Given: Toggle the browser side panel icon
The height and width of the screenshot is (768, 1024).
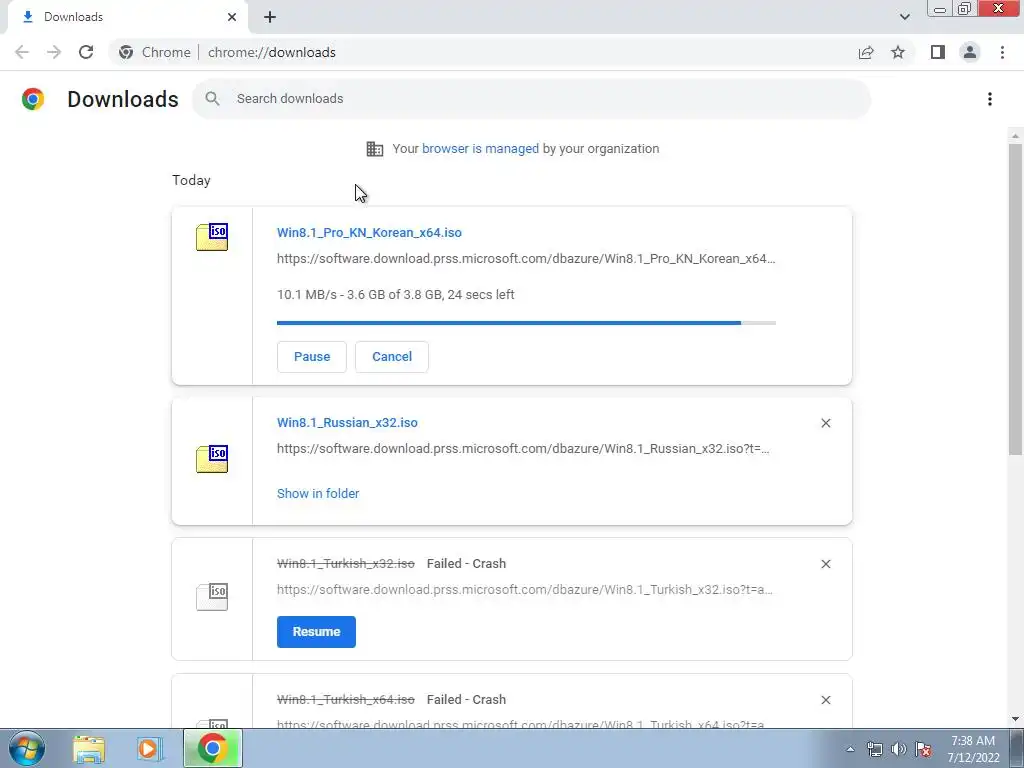Looking at the screenshot, I should pos(938,52).
